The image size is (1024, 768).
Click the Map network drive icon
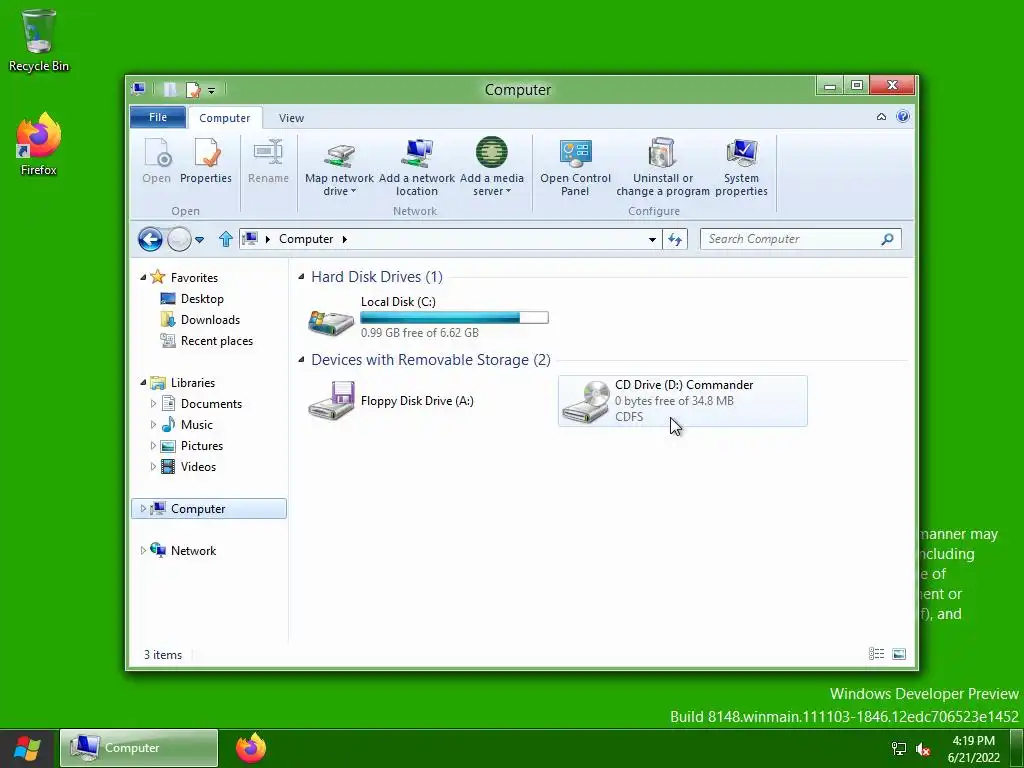coord(340,154)
